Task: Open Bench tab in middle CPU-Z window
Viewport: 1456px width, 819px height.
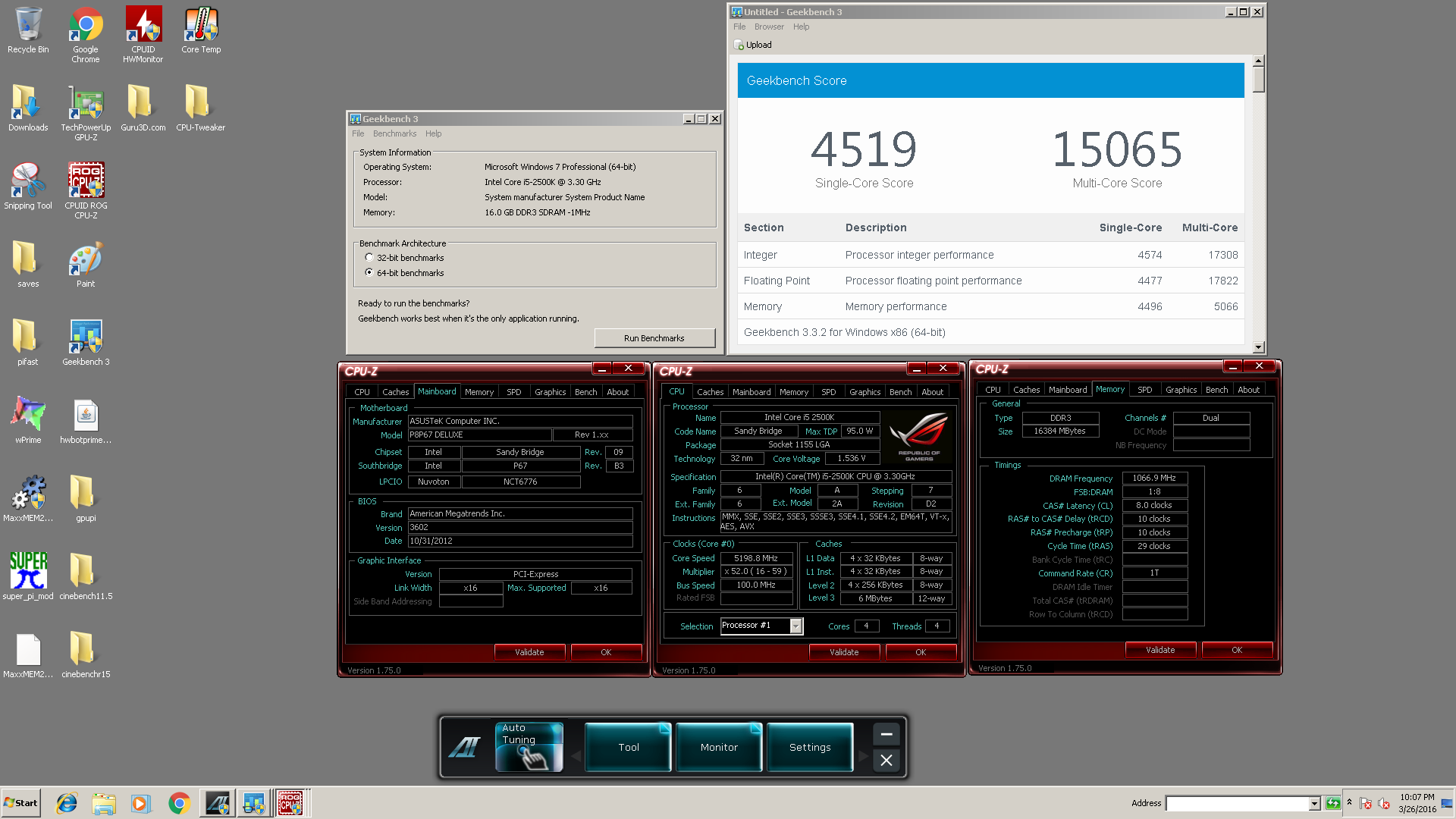Action: (x=901, y=392)
